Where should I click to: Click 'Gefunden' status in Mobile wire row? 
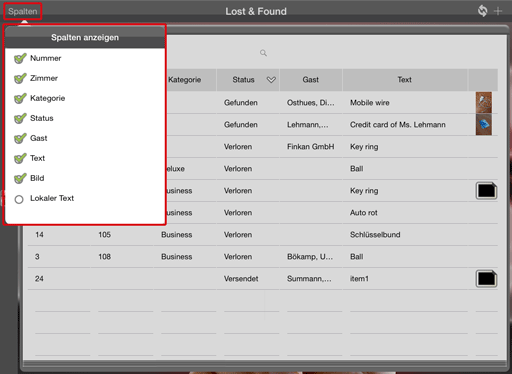[x=241, y=103]
